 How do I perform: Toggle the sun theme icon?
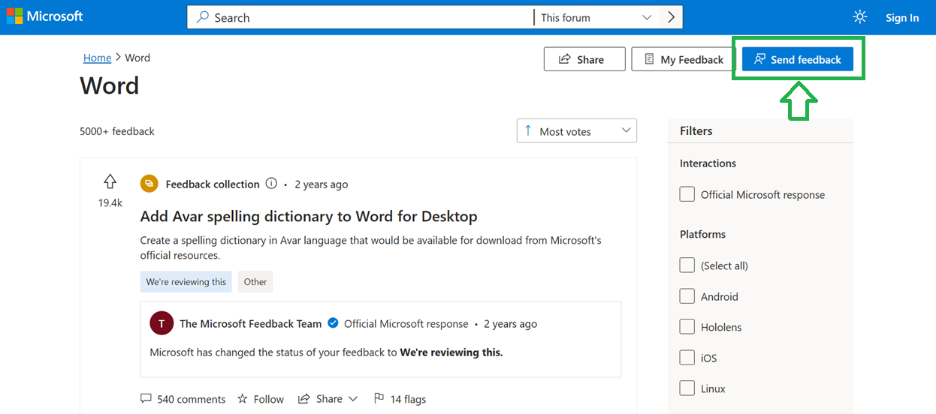point(860,17)
